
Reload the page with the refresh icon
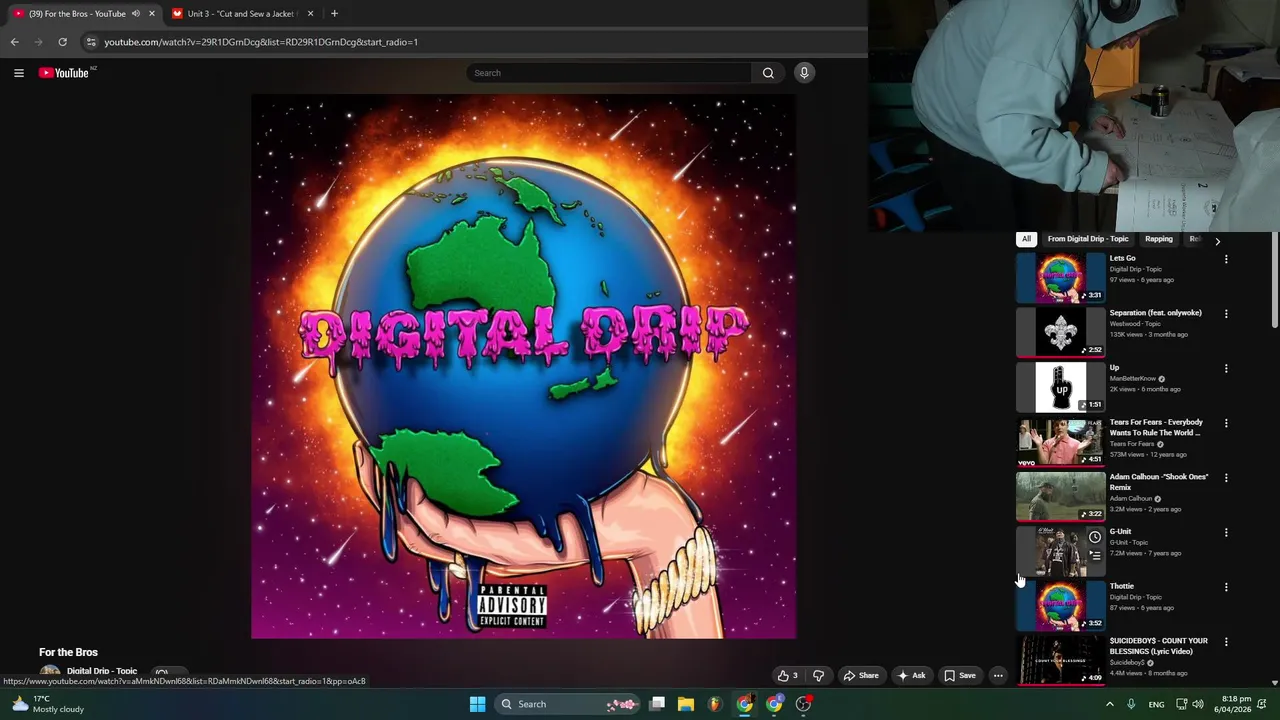(x=62, y=42)
